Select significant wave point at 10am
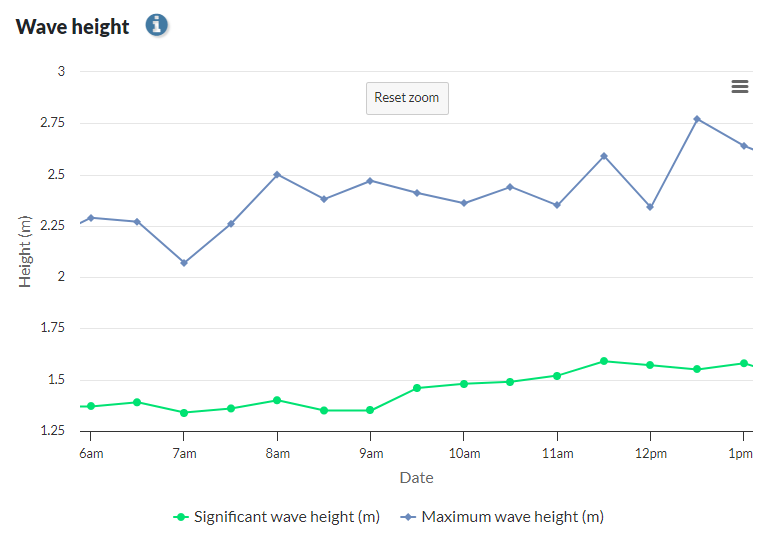 [464, 383]
